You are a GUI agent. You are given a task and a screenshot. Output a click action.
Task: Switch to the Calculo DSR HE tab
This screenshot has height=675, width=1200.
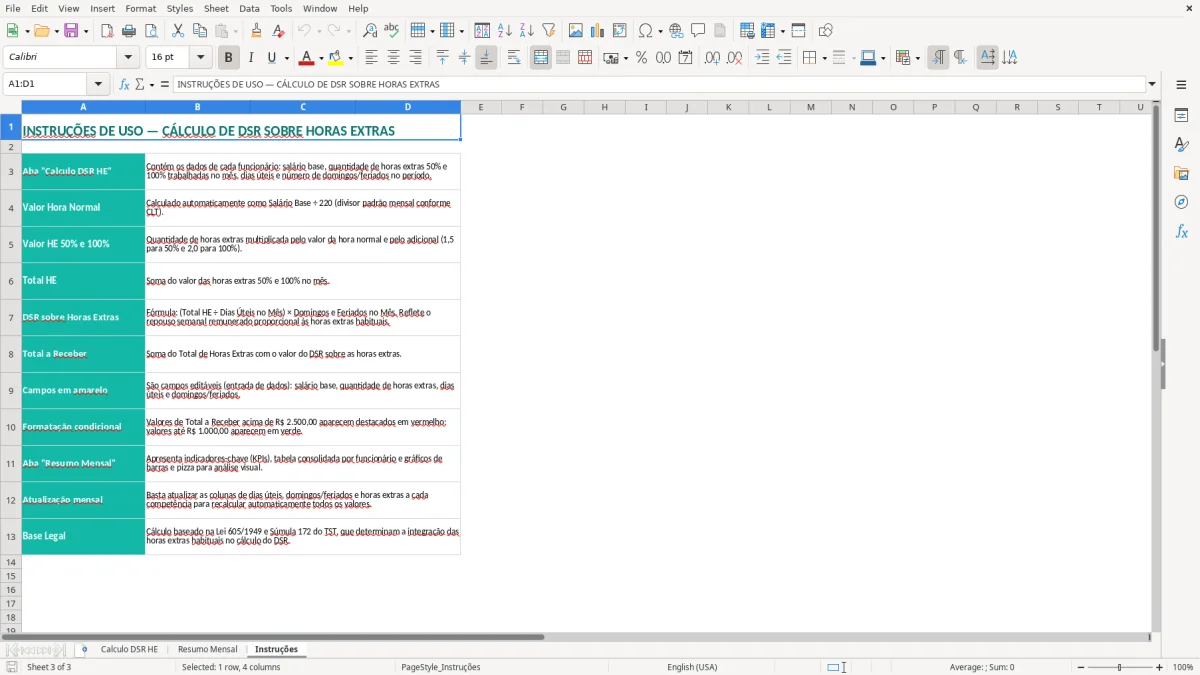click(x=129, y=649)
